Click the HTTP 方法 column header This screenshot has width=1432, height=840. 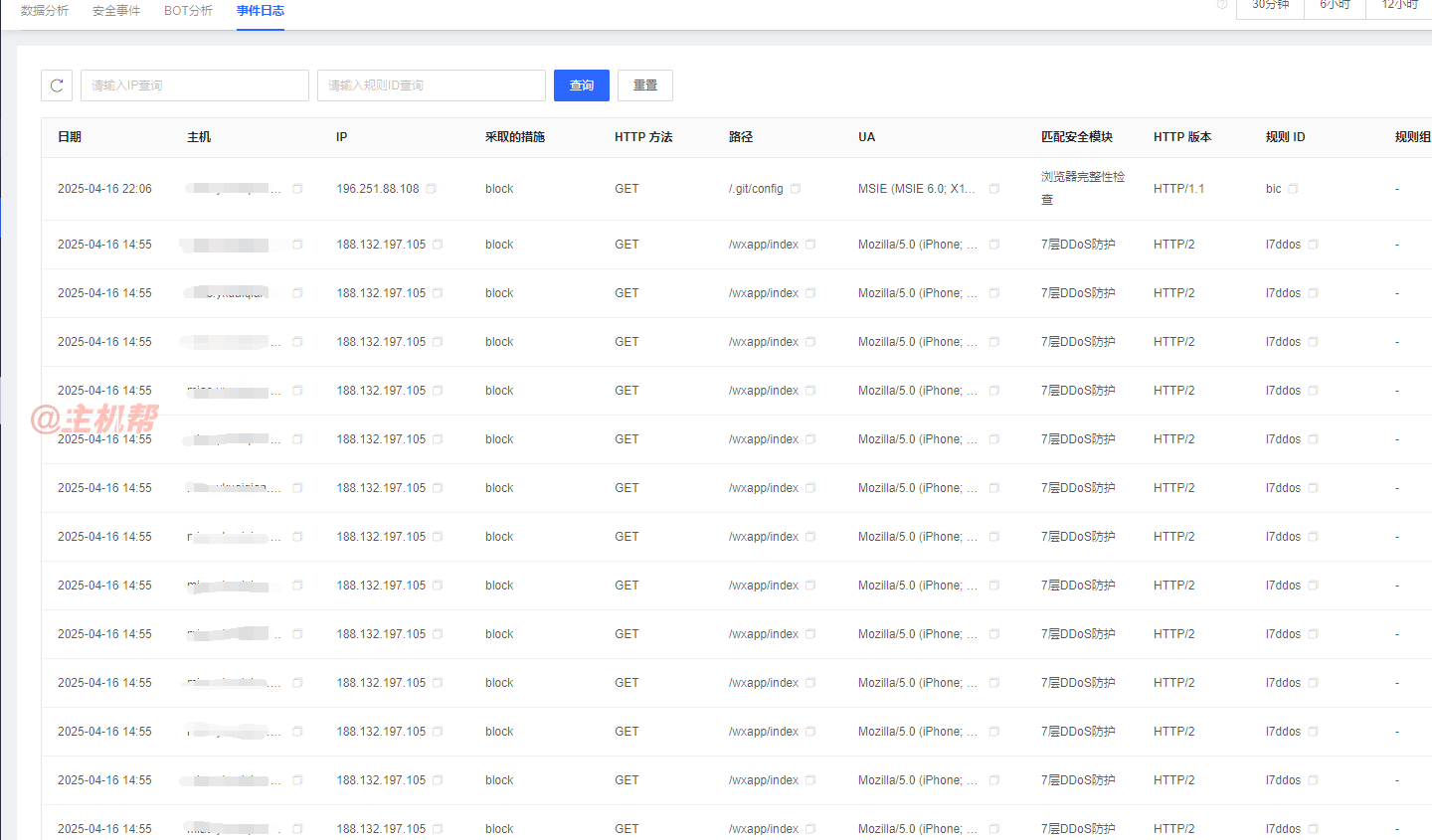643,137
